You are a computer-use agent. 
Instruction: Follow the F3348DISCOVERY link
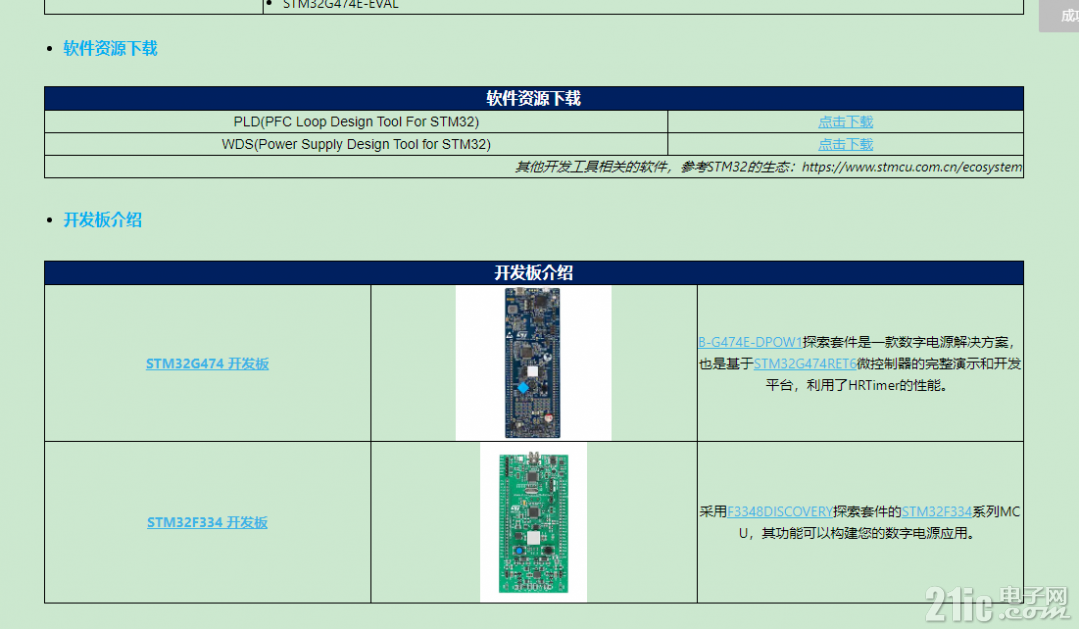point(780,511)
